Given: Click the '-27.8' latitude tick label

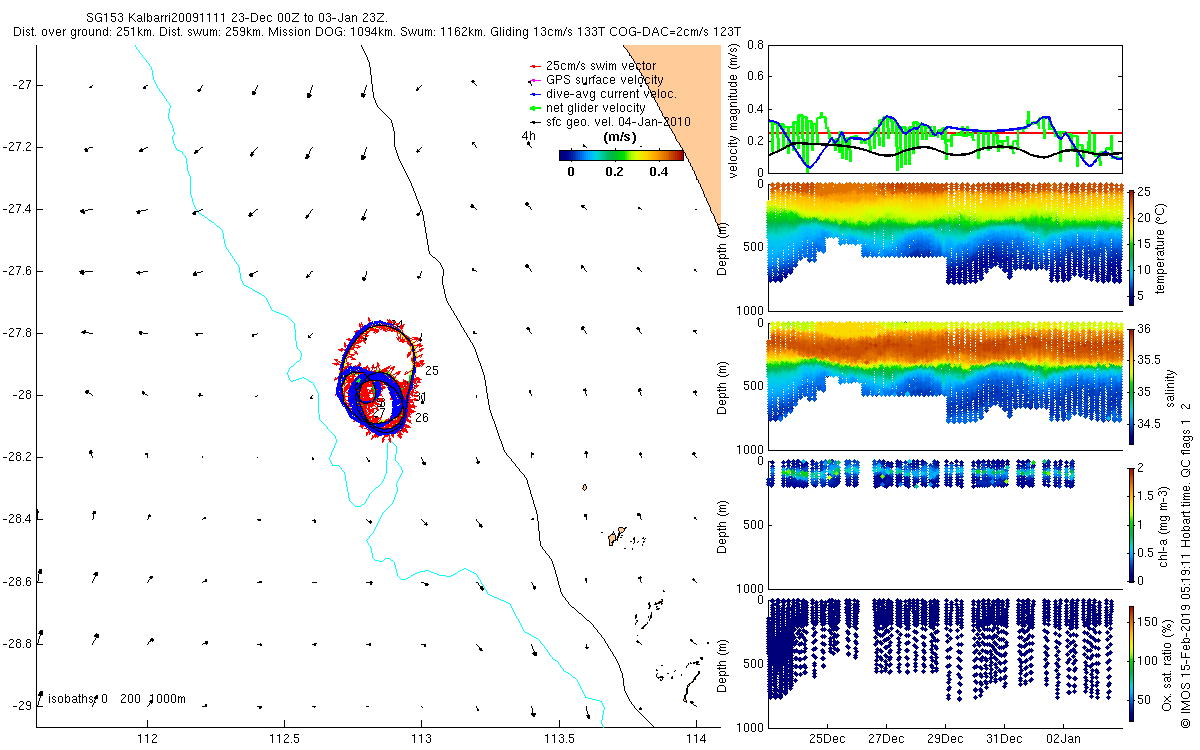Looking at the screenshot, I should click(x=19, y=333).
